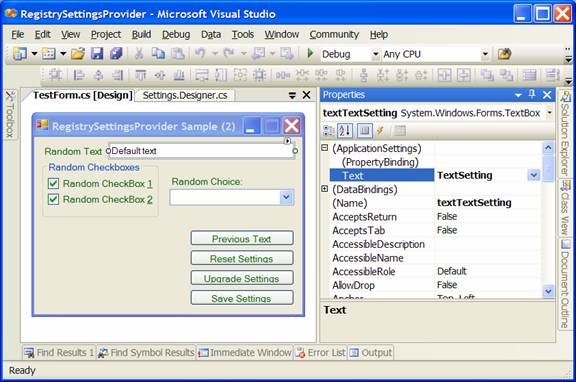
Task: Click the Reset Settings button
Action: 242,258
